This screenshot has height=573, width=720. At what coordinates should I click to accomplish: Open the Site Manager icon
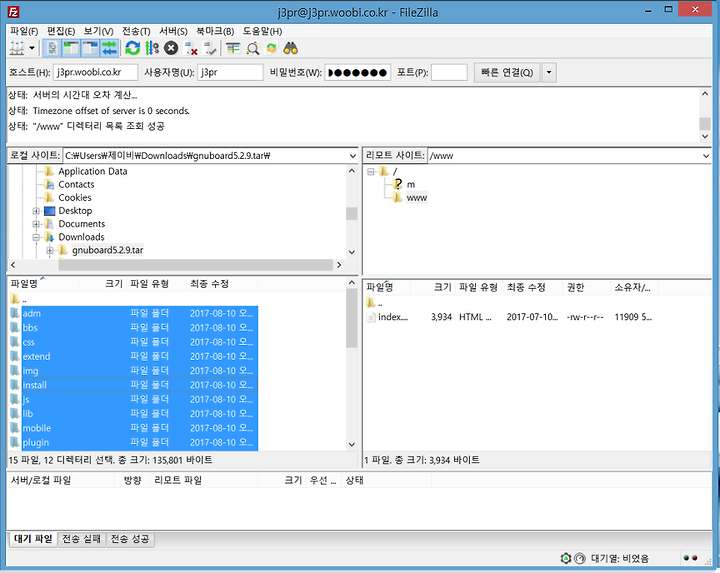click(x=17, y=48)
